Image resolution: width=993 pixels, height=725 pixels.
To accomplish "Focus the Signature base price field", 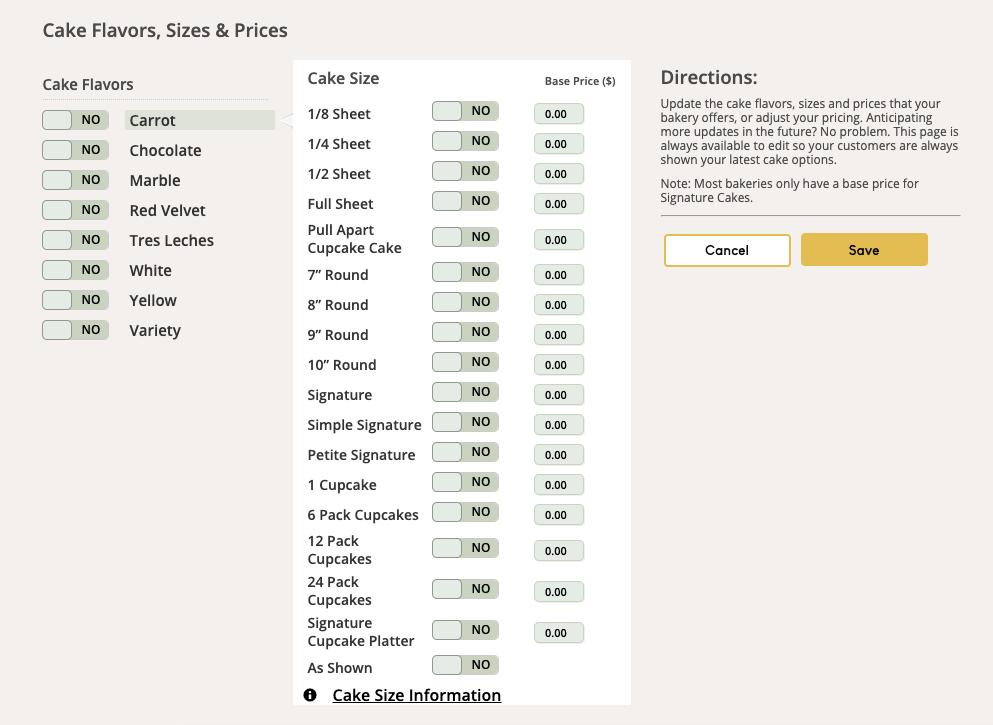I will [x=558, y=395].
